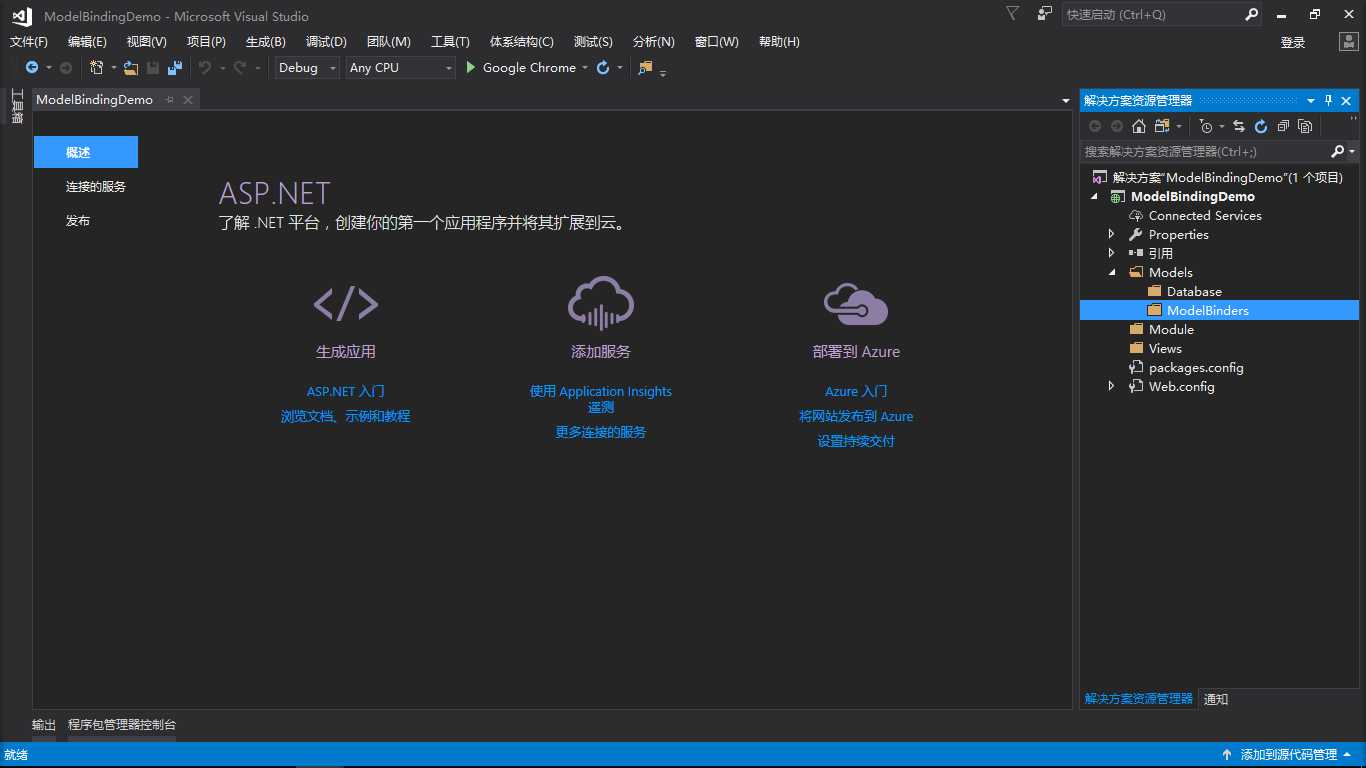This screenshot has height=768, width=1366.
Task: Open the document tab list dropdown arrow
Action: 1066,101
